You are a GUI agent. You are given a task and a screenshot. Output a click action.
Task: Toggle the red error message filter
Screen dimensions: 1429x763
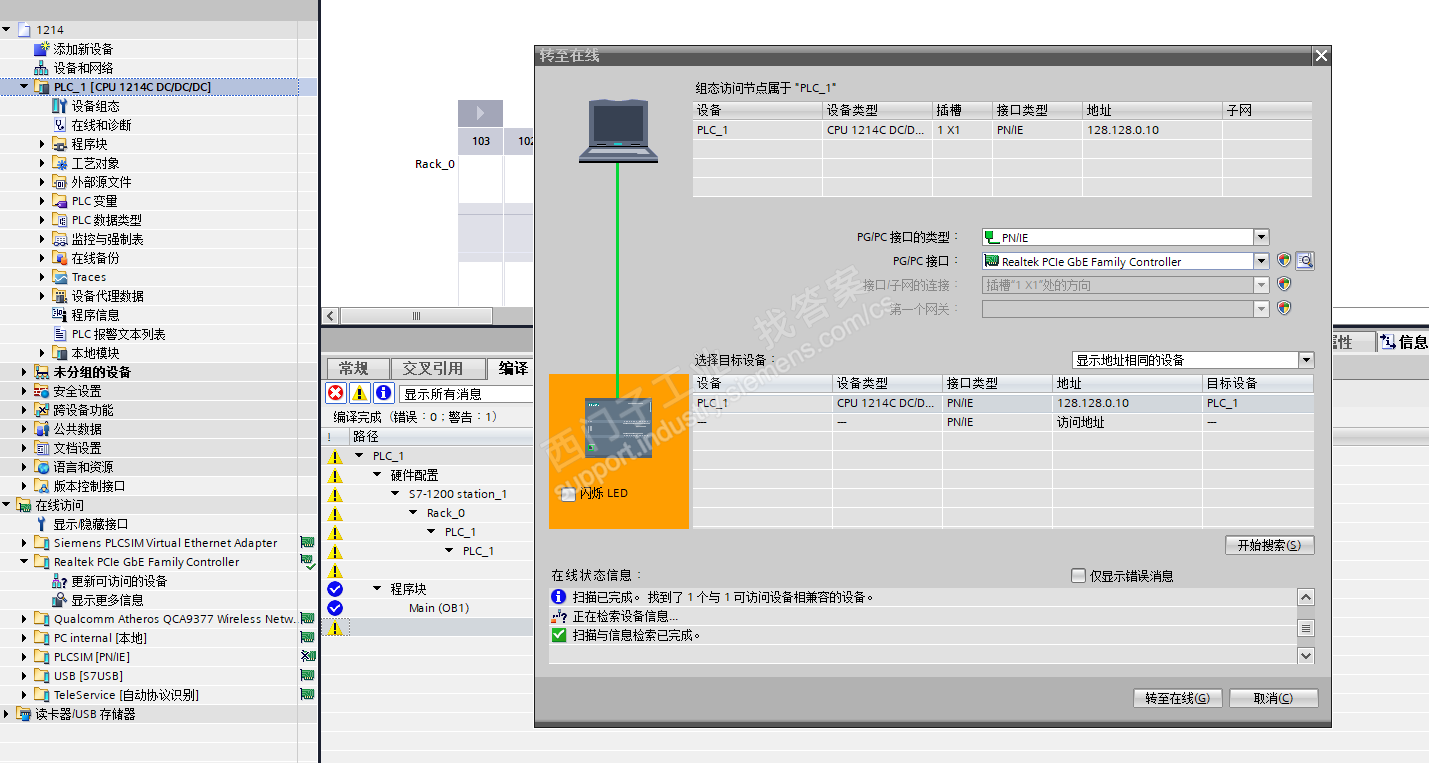click(x=336, y=393)
